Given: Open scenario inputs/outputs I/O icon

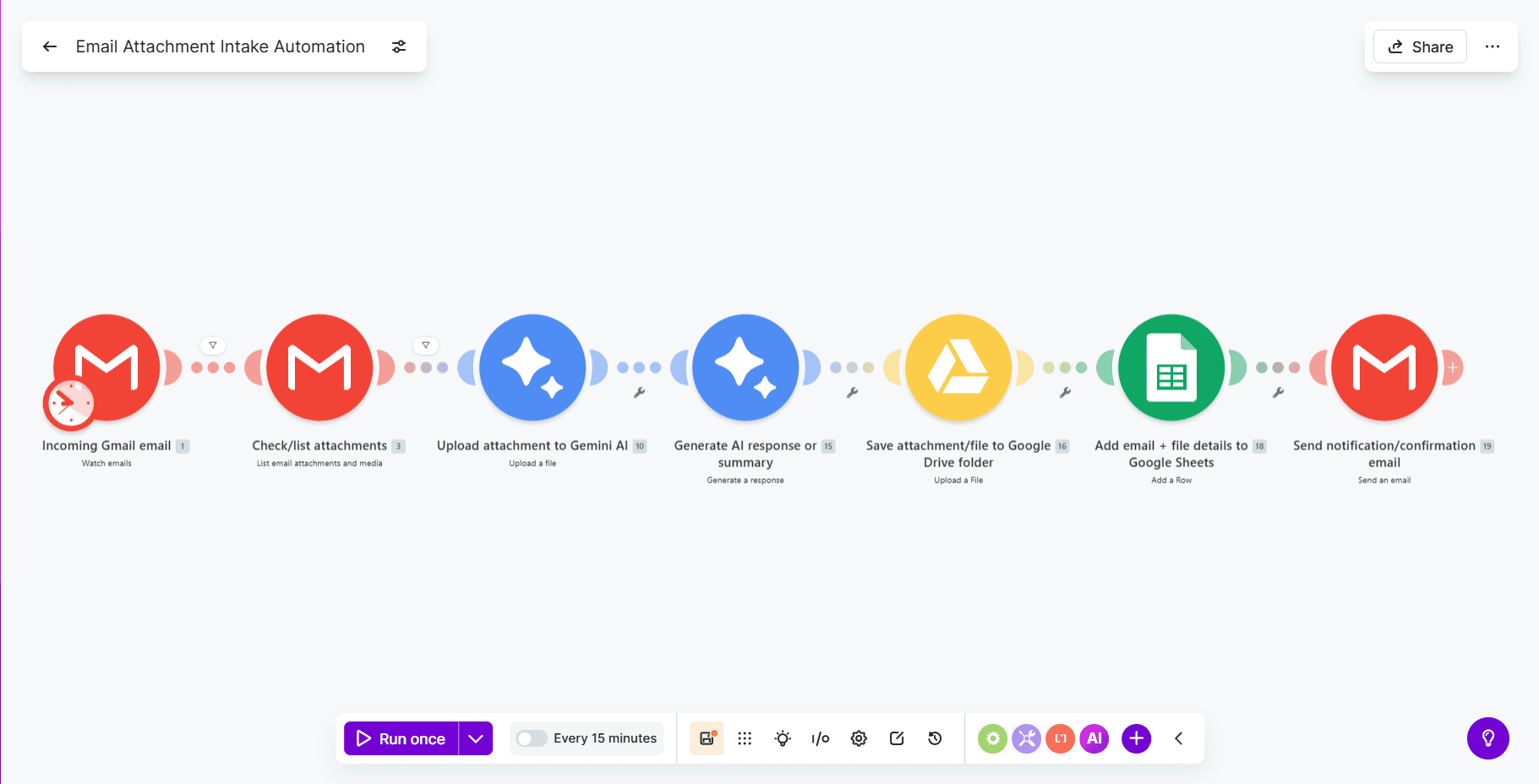Looking at the screenshot, I should (x=821, y=738).
